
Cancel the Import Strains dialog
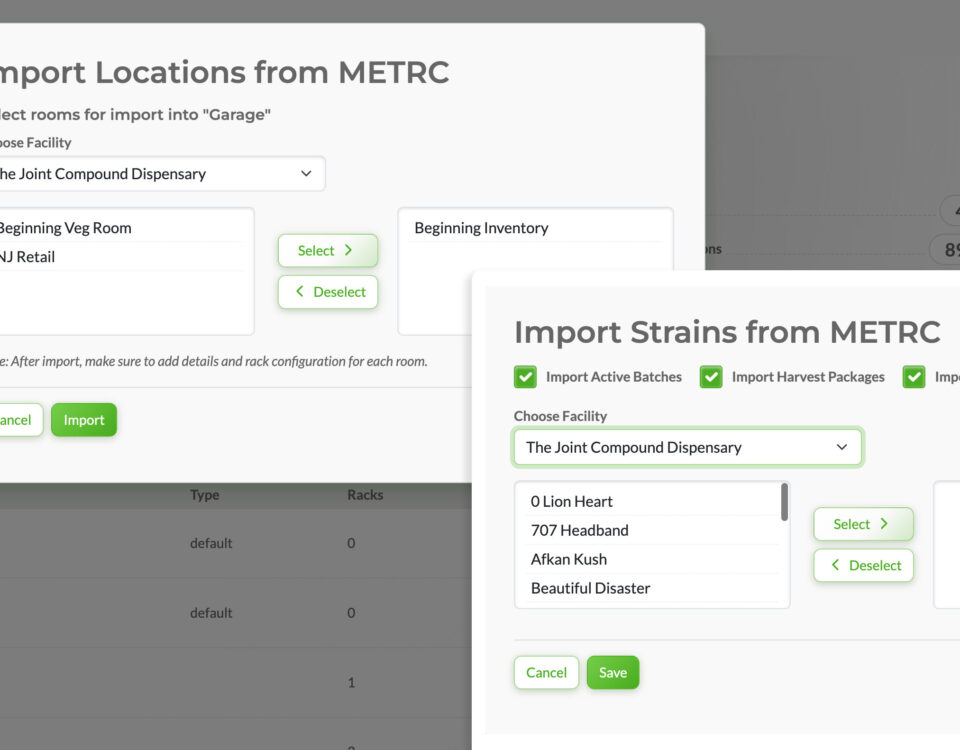click(x=546, y=672)
